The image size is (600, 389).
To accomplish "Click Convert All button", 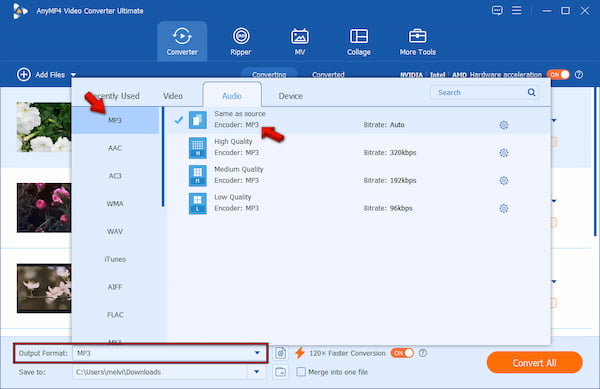I will coord(534,363).
